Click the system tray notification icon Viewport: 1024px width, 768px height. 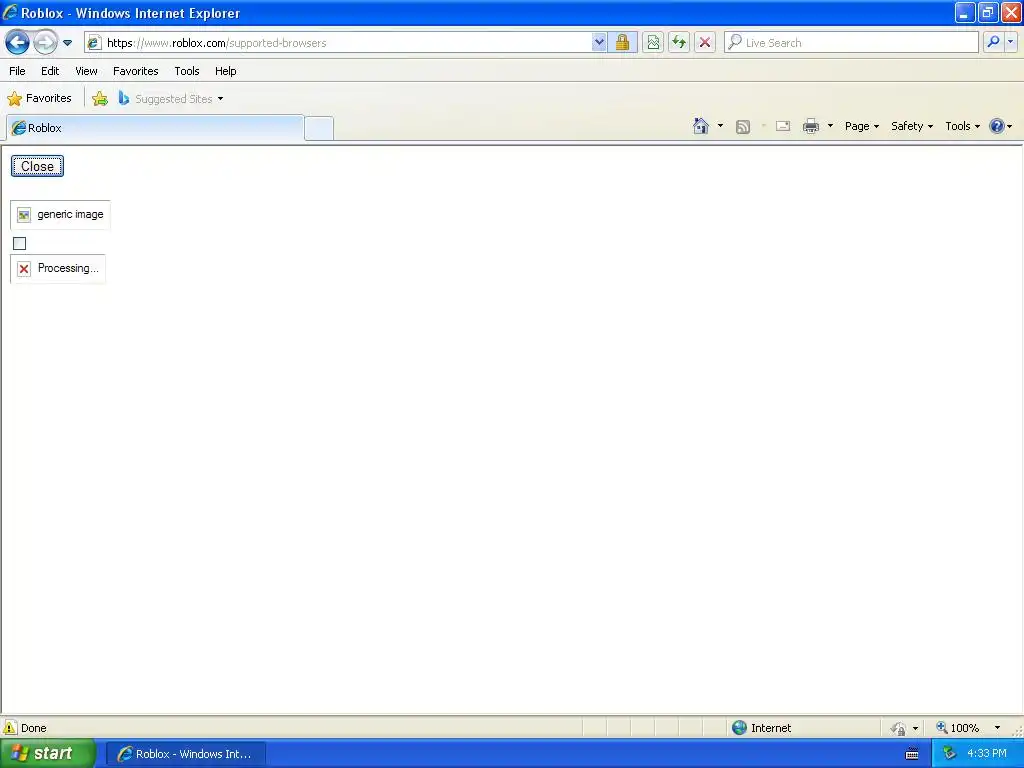(949, 754)
